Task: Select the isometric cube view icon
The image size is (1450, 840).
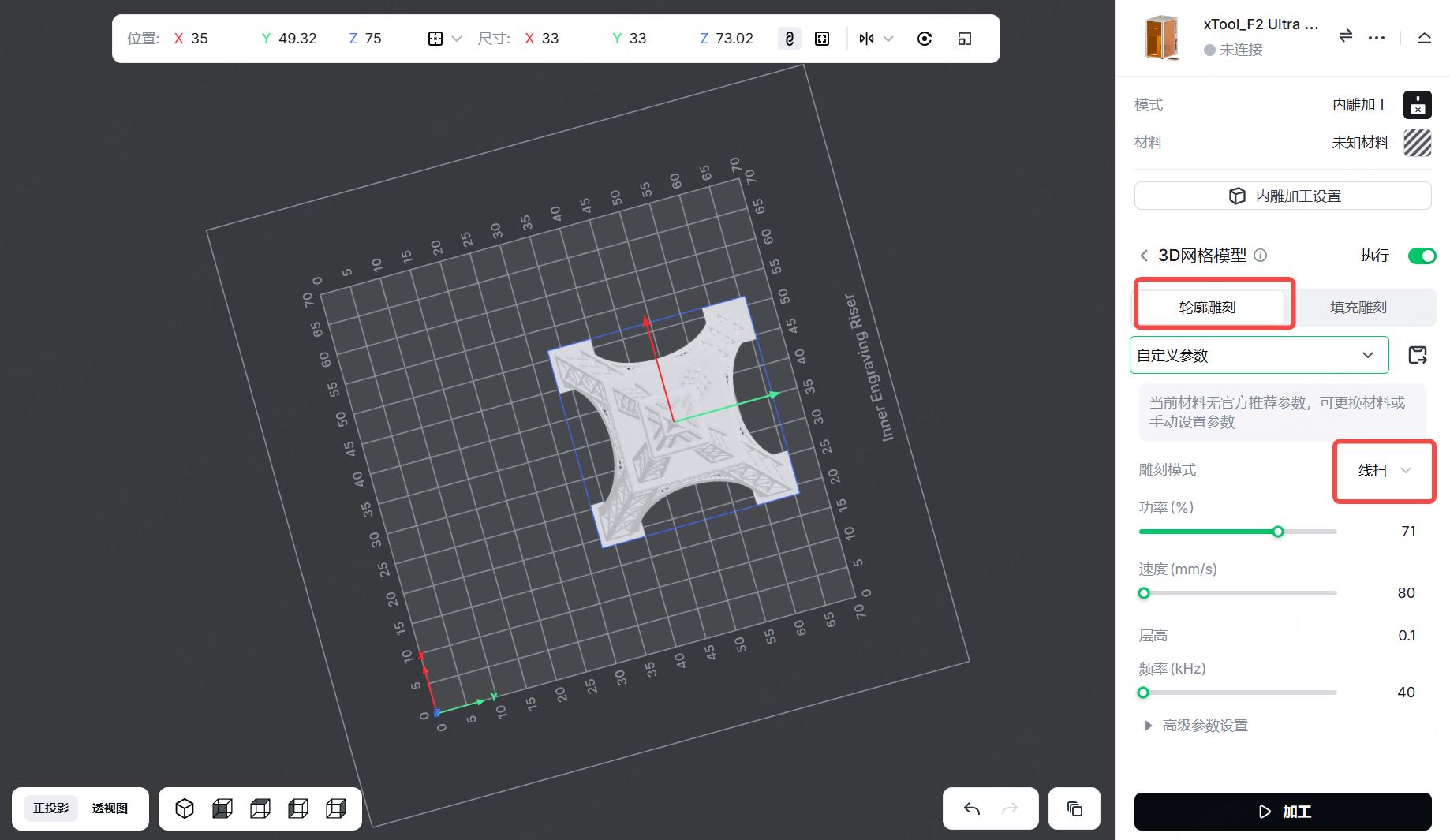Action: [x=185, y=808]
